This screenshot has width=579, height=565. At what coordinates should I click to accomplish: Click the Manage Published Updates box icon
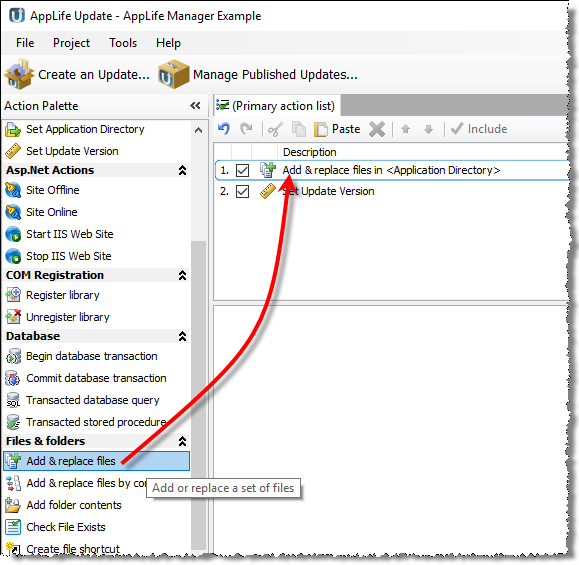click(x=174, y=74)
